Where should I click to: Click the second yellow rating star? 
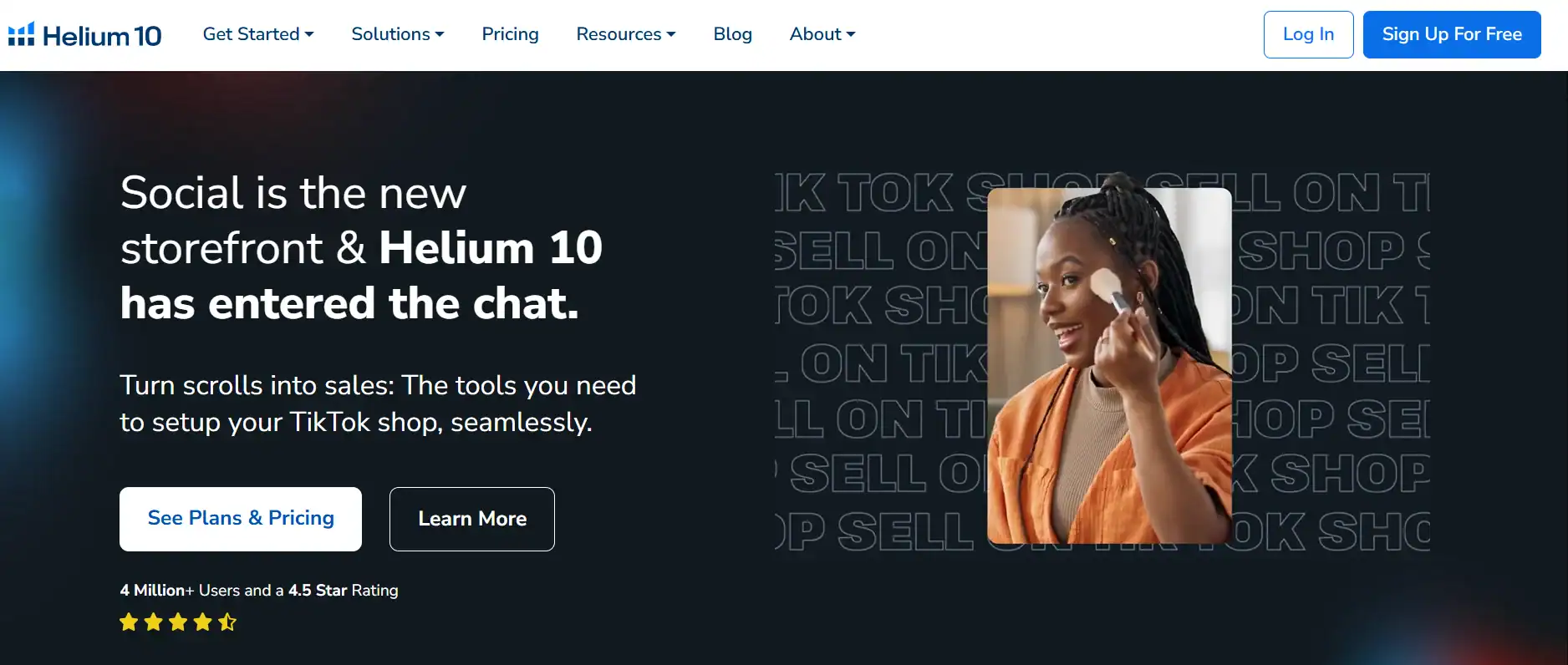pyautogui.click(x=154, y=622)
